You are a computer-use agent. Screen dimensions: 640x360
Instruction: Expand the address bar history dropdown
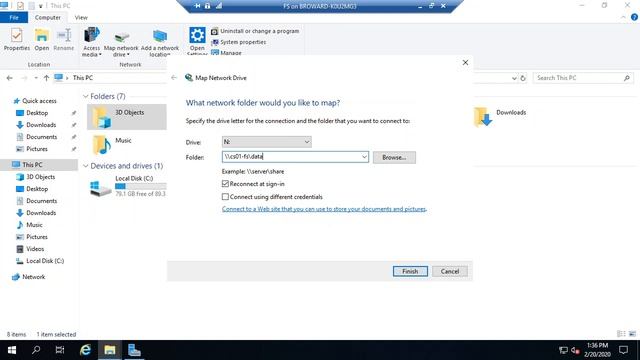coord(514,78)
